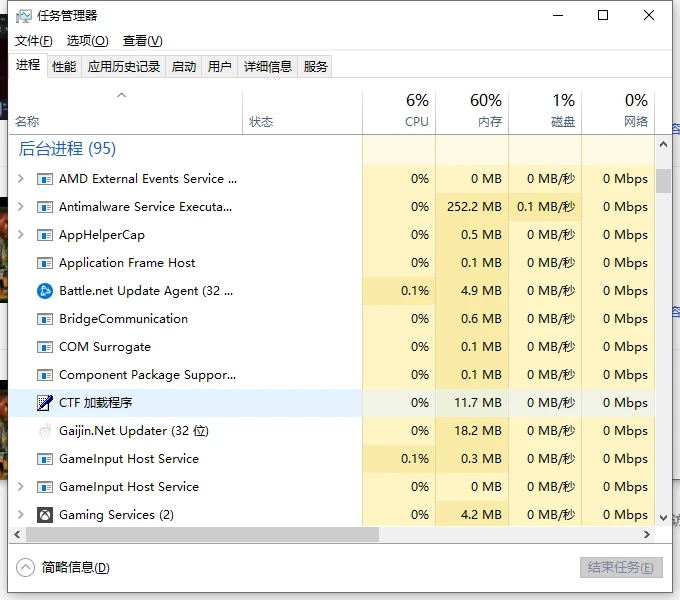Click the COM Surrogate process icon
The width and height of the screenshot is (680, 600).
point(44,347)
